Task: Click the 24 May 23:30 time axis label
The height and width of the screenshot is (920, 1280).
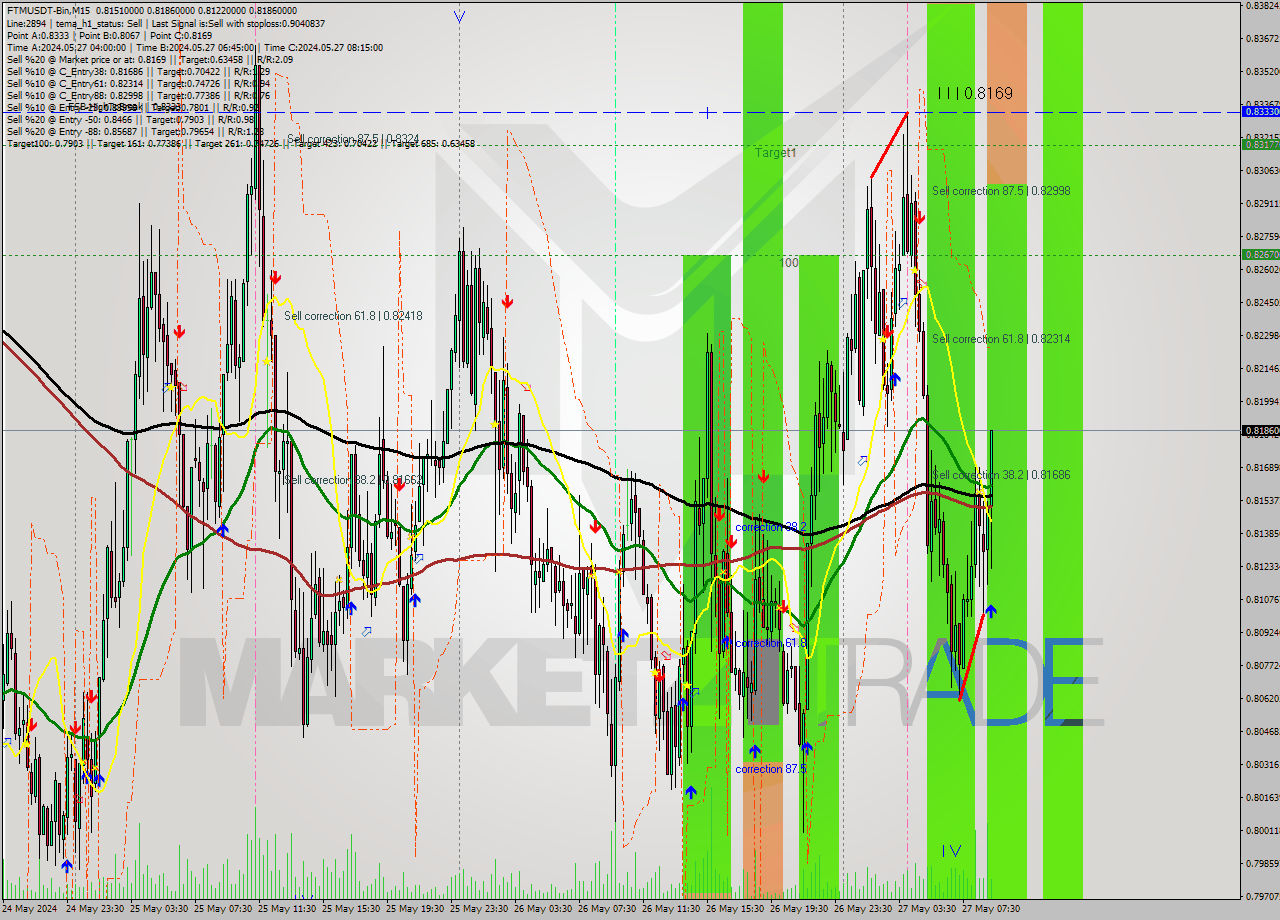Action: [96, 909]
